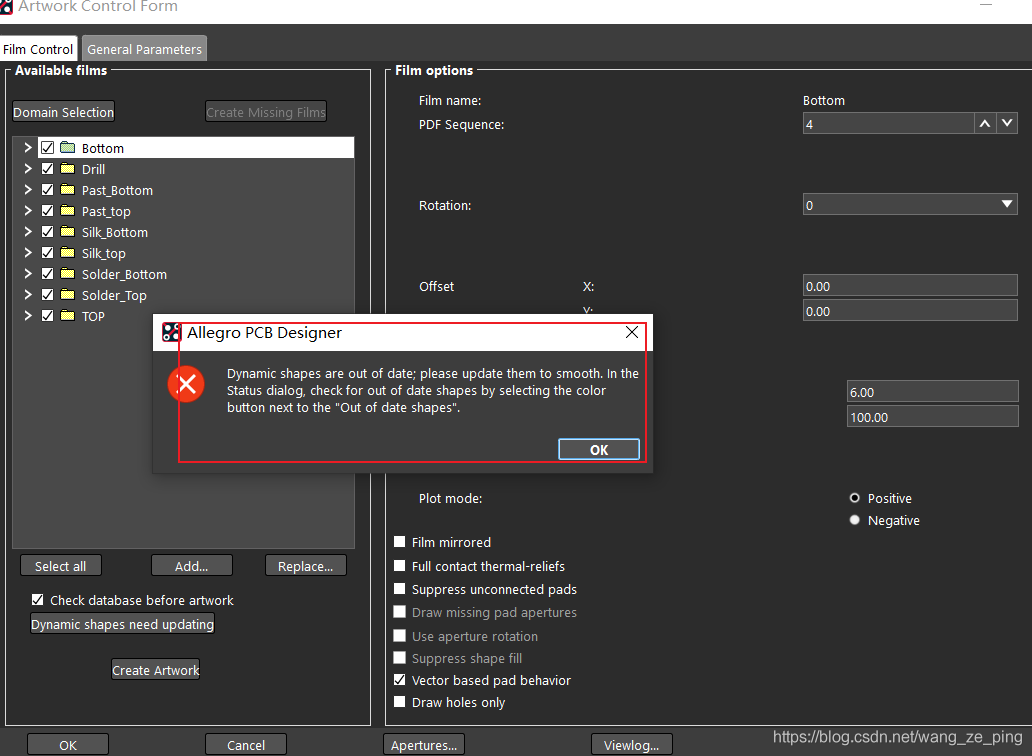Open the Viewlog... window
The width and height of the screenshot is (1032, 756).
coord(632,745)
